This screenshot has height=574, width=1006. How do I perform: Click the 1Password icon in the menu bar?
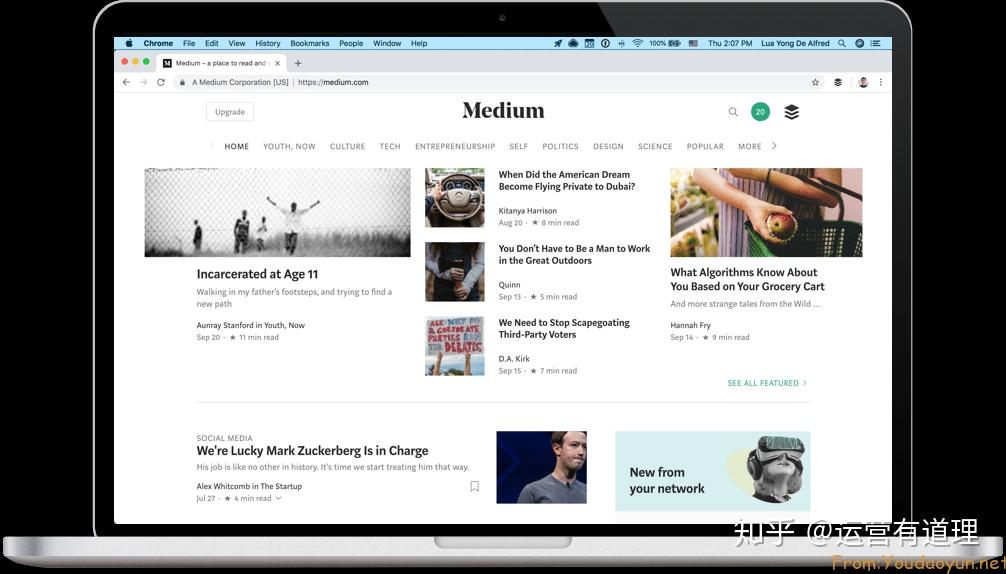point(605,43)
